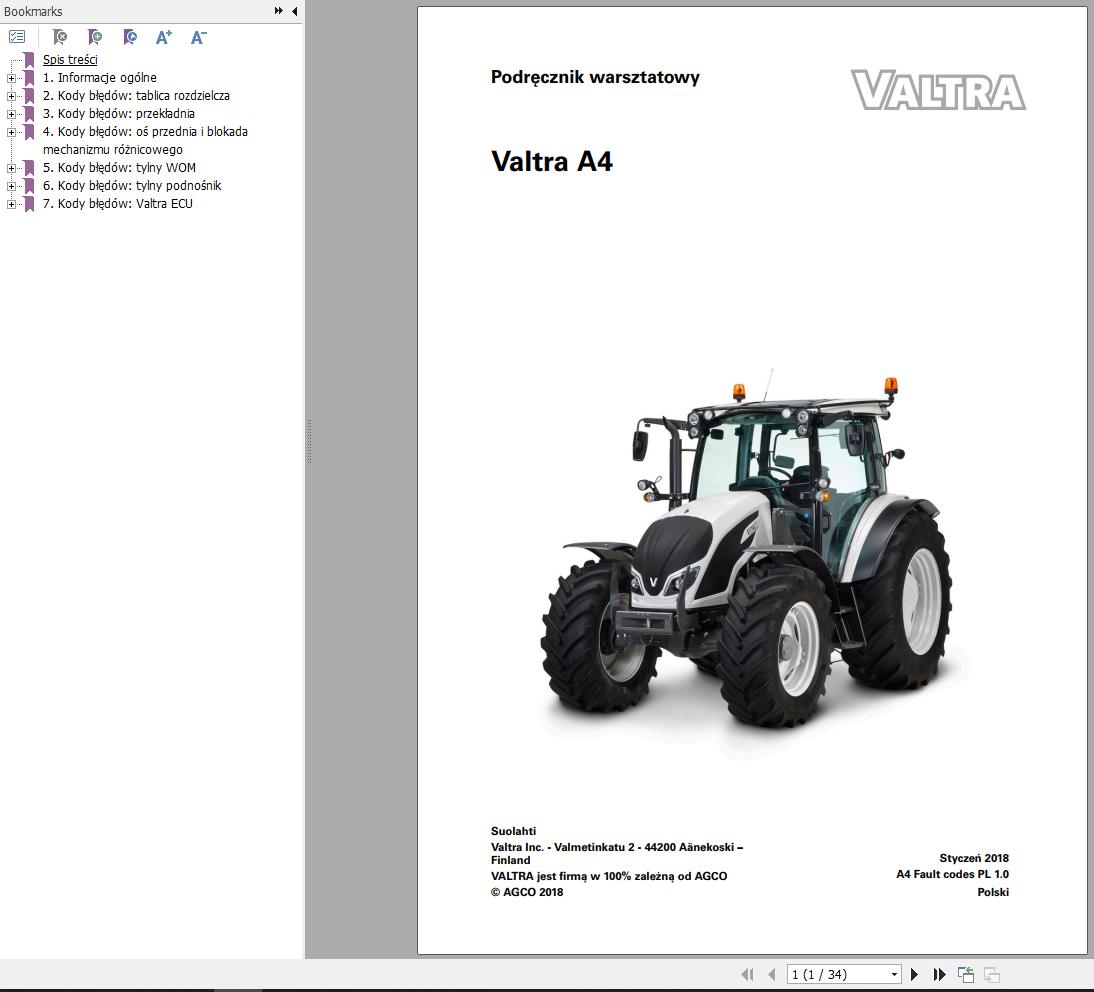Jump to last page with end arrow icon

[939, 973]
